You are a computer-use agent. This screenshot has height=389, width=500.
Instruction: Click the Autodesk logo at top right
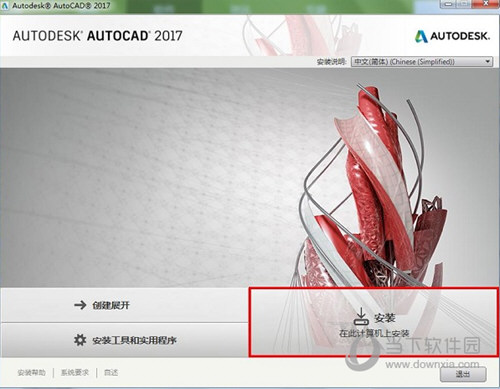[452, 36]
